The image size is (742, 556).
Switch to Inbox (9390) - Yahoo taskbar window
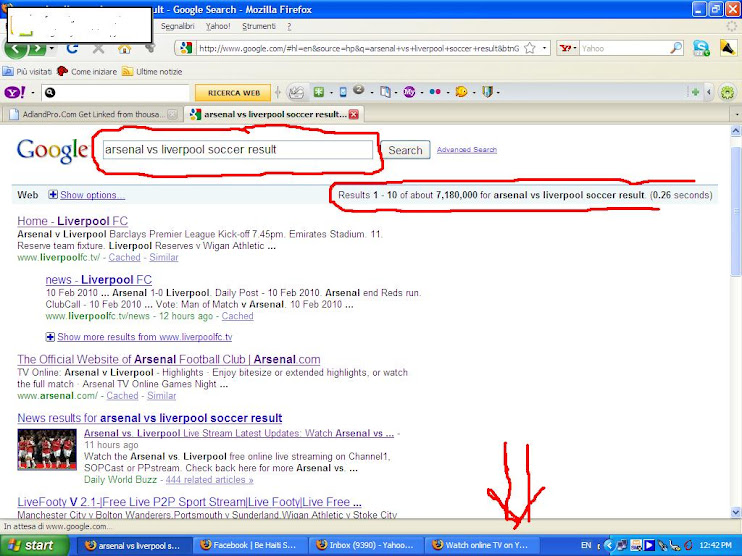pos(366,546)
